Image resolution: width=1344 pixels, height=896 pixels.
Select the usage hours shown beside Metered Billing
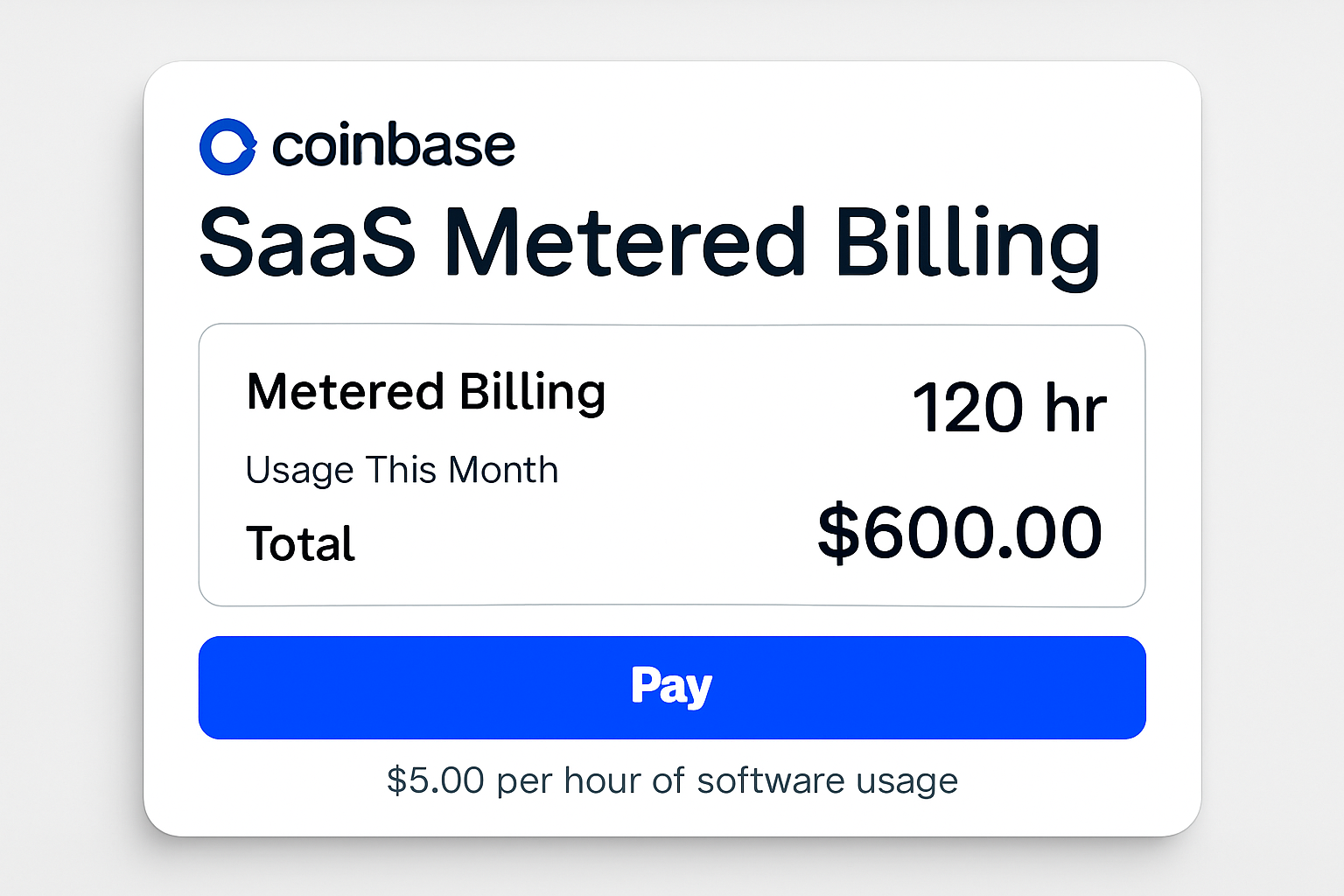point(1010,405)
